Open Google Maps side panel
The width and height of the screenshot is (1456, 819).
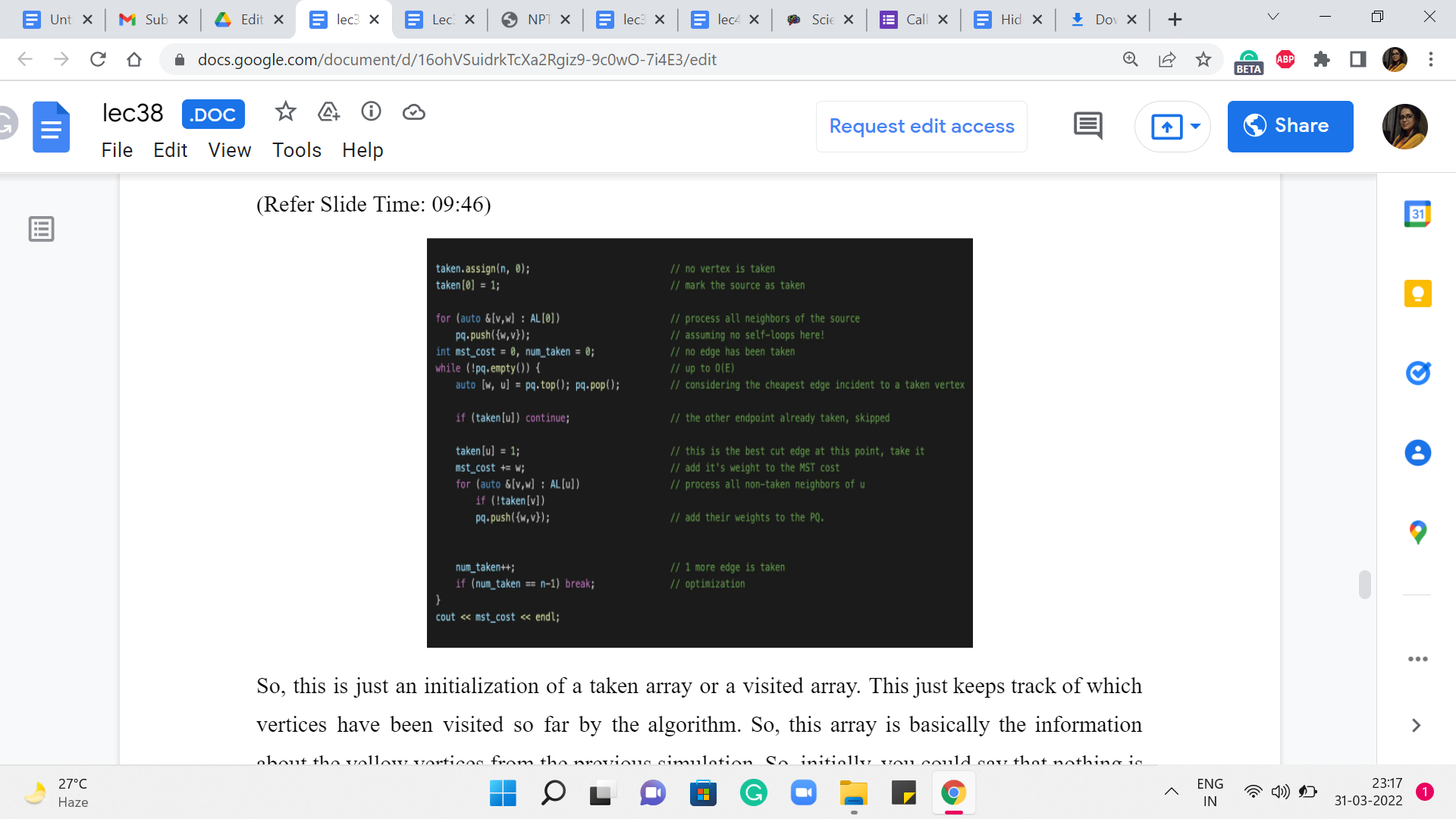click(x=1417, y=532)
